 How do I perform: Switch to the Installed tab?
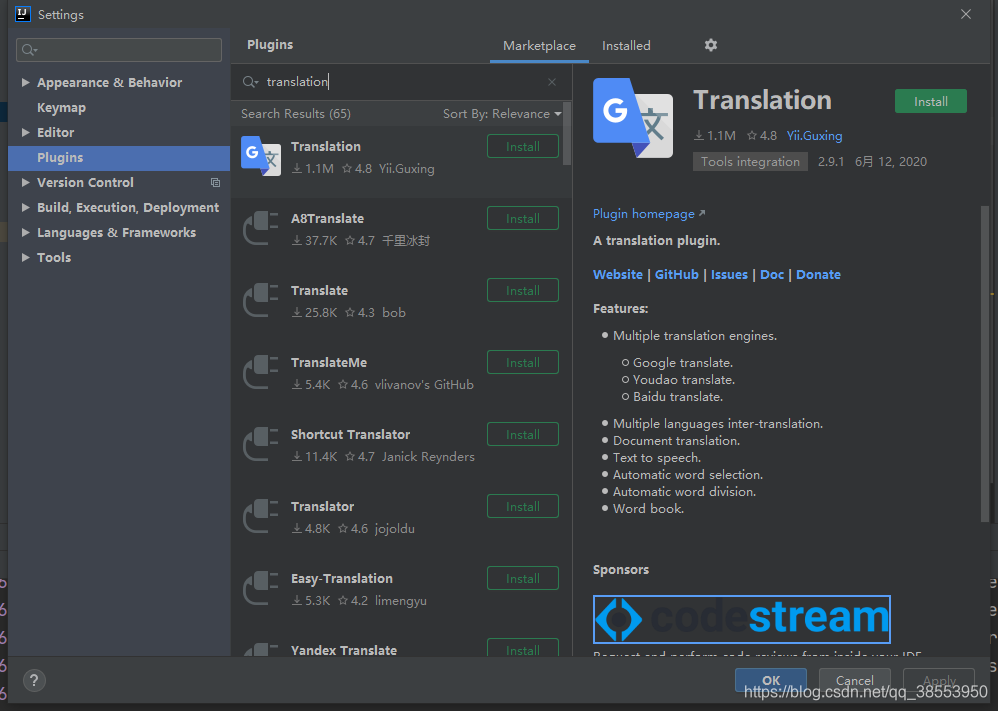point(626,46)
